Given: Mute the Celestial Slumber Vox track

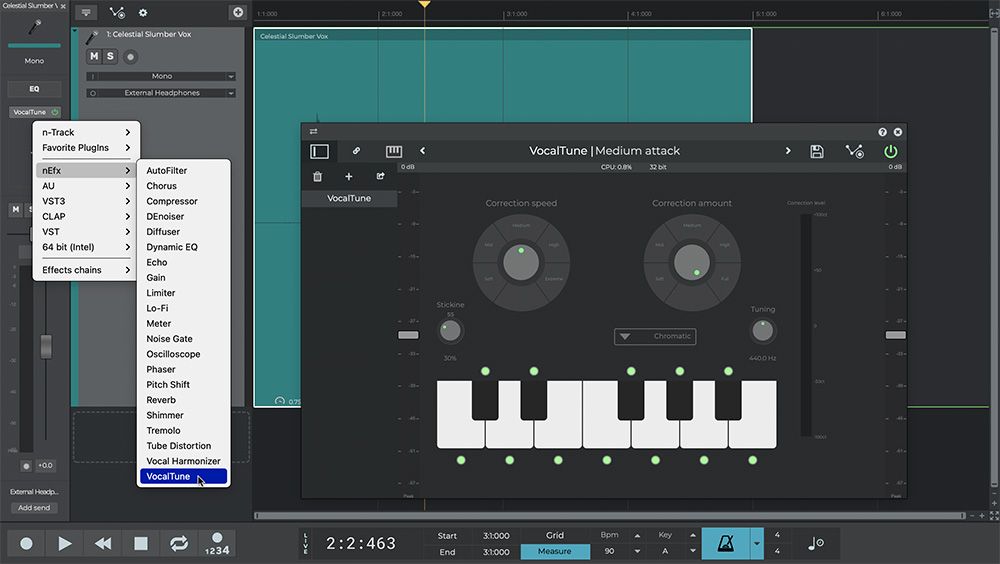Looking at the screenshot, I should click(x=94, y=56).
